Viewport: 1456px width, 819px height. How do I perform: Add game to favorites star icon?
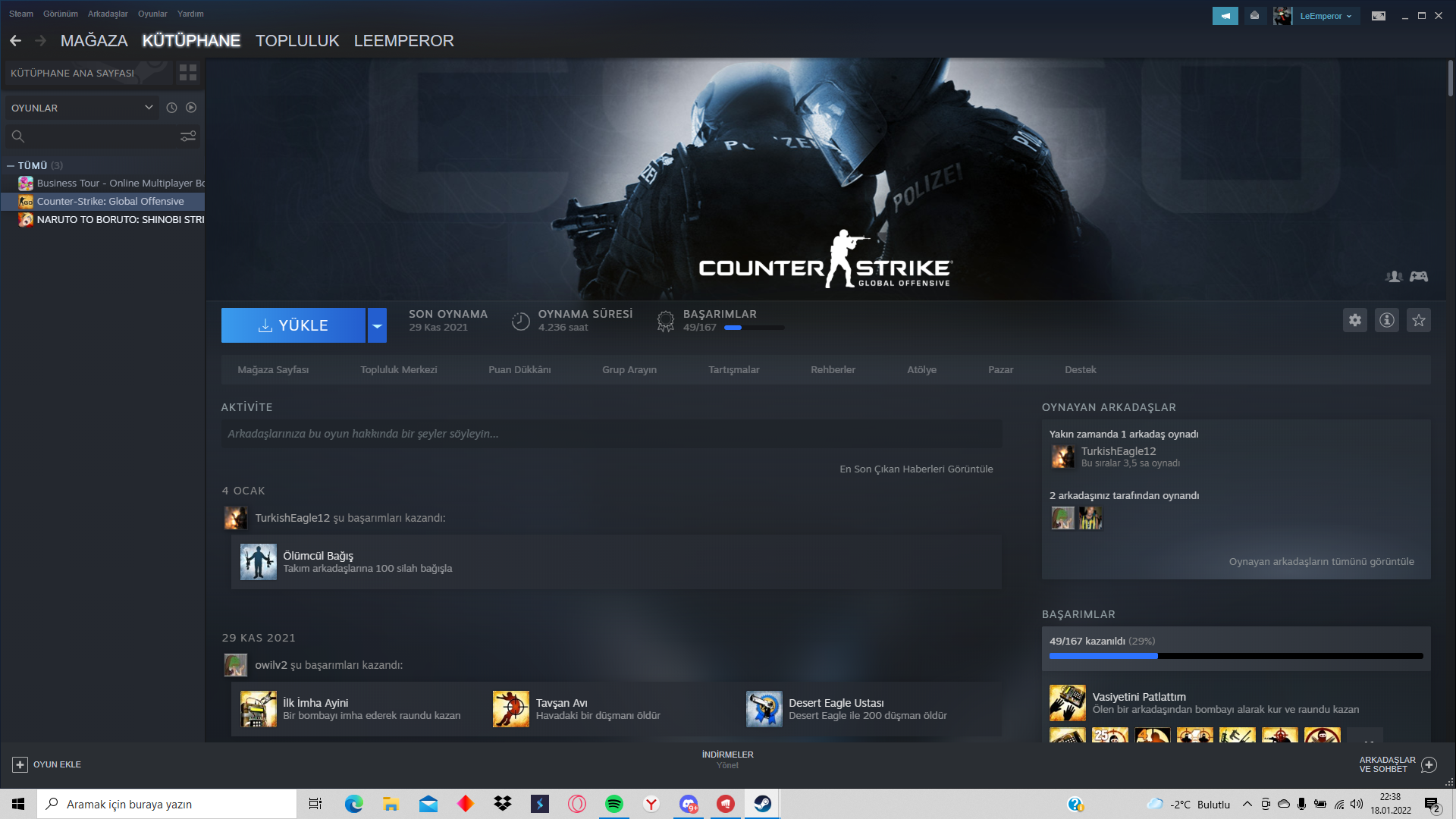point(1419,320)
